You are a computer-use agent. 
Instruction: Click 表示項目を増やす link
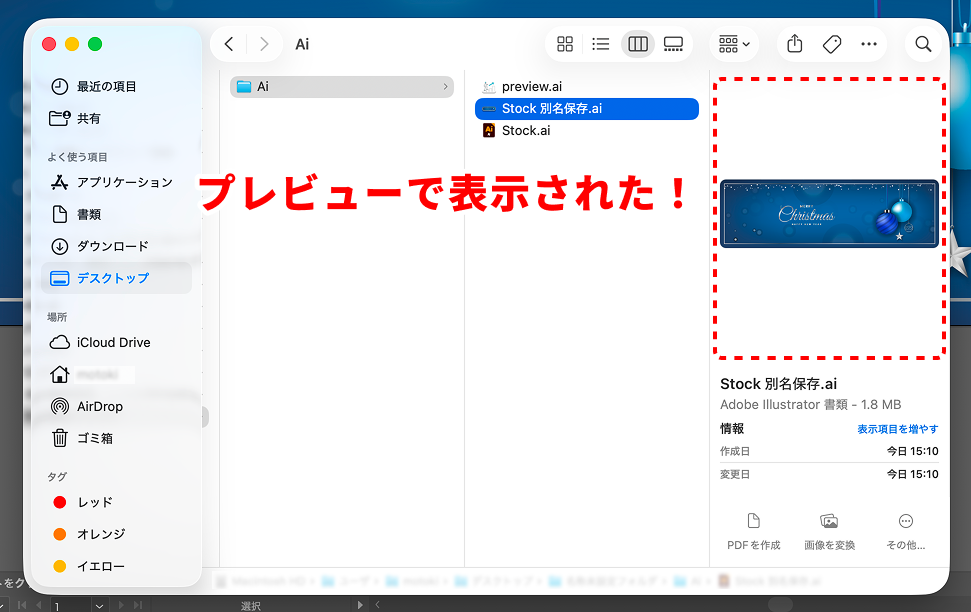[897, 429]
